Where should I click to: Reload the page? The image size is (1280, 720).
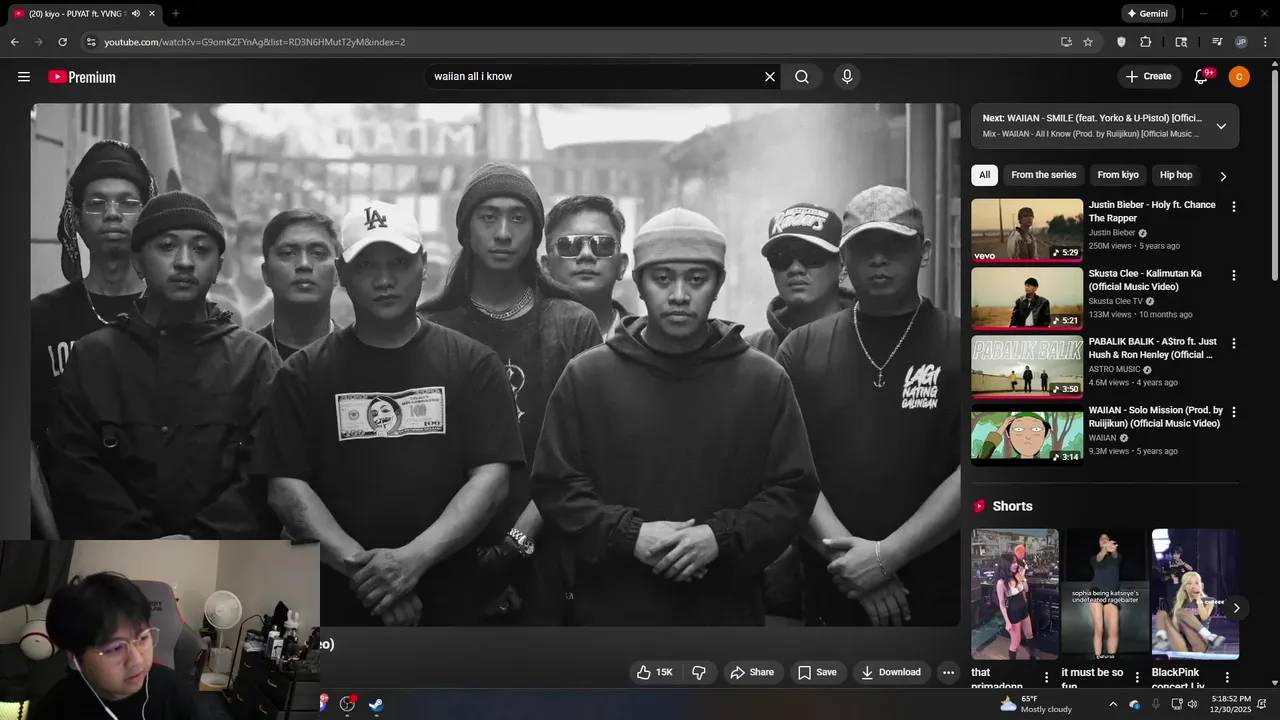62,42
